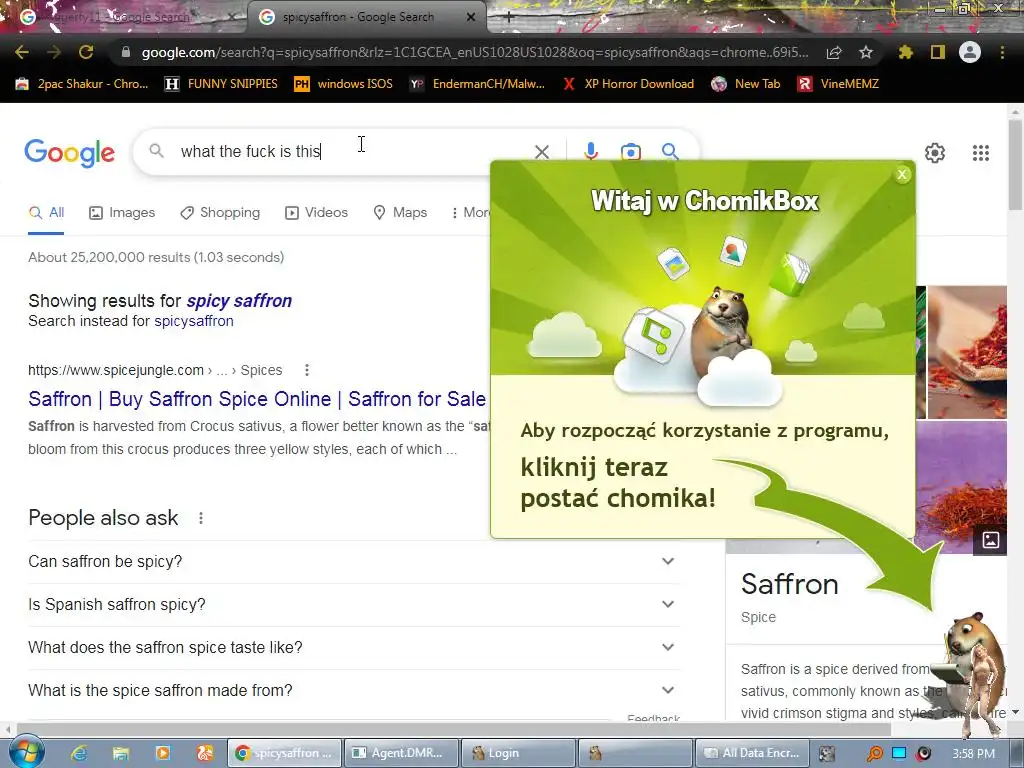Open People also ask options dots
This screenshot has height=768, width=1024.
[x=201, y=518]
